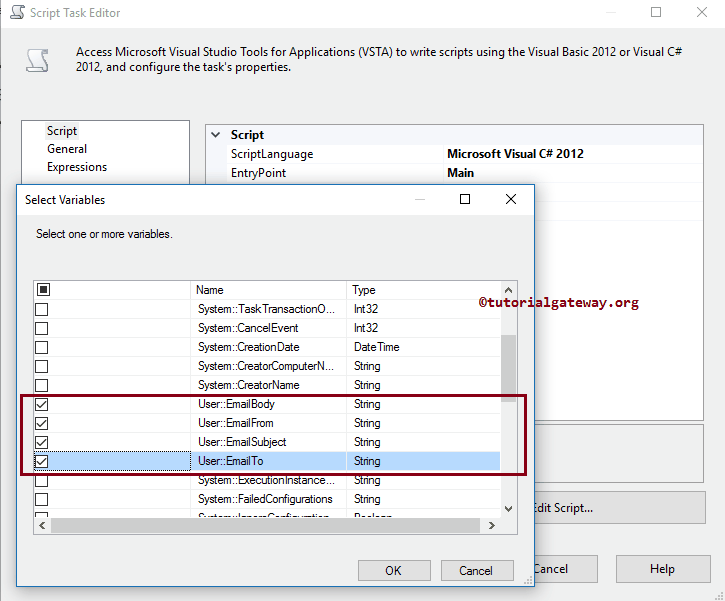The width and height of the screenshot is (725, 601).
Task: Click the Edit Script... button
Action: coord(620,508)
